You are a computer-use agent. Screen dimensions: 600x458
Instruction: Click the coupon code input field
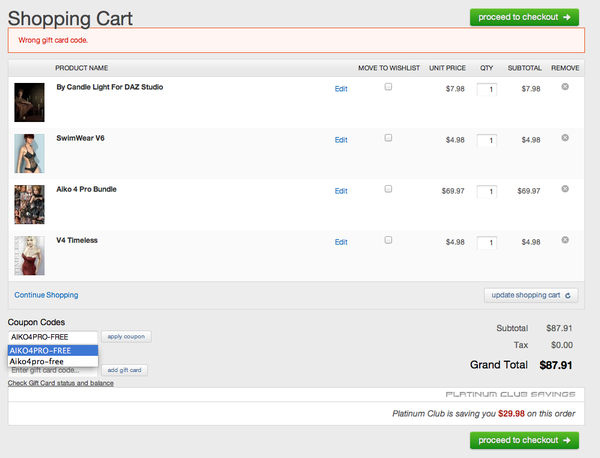tap(52, 337)
